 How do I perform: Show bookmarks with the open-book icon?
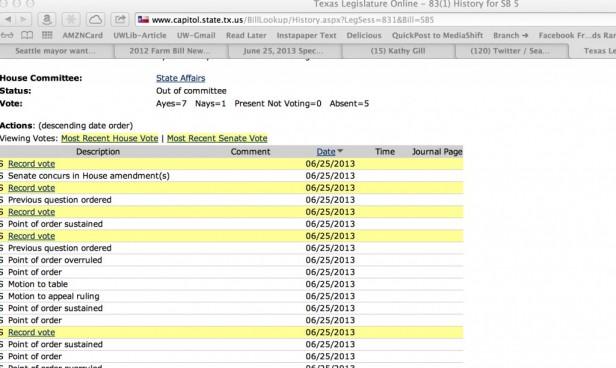click(27, 35)
